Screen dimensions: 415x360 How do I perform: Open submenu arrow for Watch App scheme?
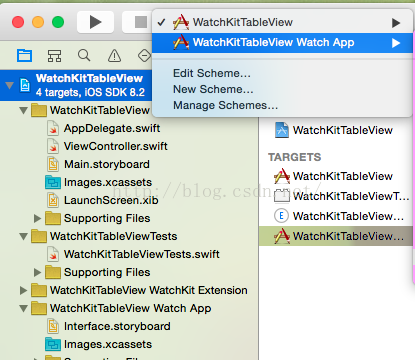click(x=396, y=43)
